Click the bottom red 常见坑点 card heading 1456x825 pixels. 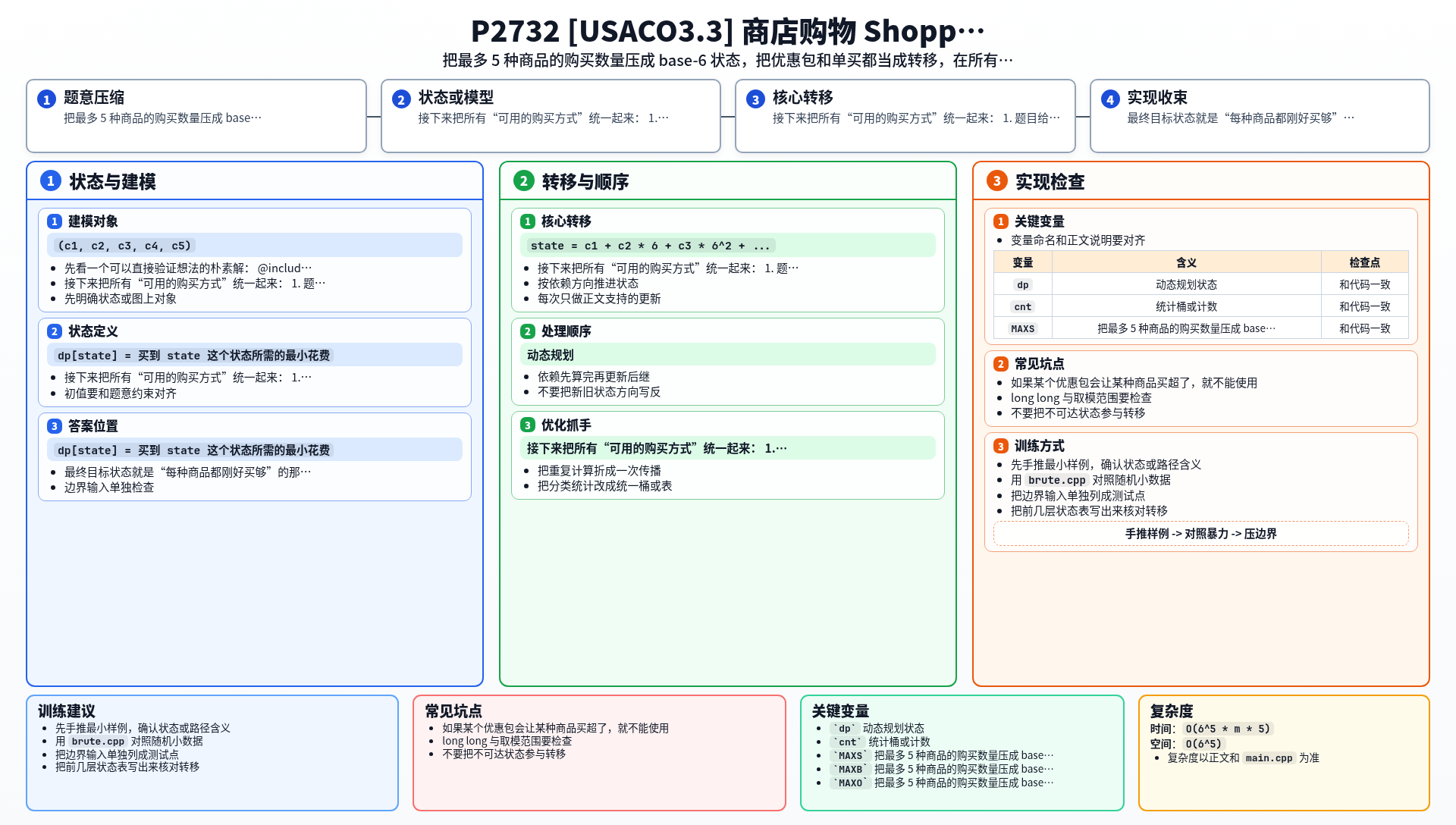453,711
